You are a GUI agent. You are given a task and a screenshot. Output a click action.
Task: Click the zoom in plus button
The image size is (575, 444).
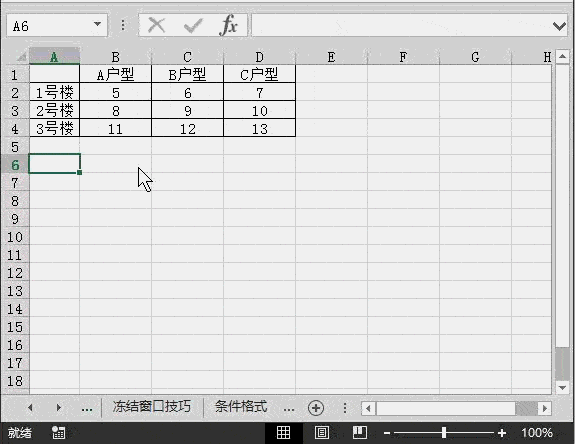(502, 433)
